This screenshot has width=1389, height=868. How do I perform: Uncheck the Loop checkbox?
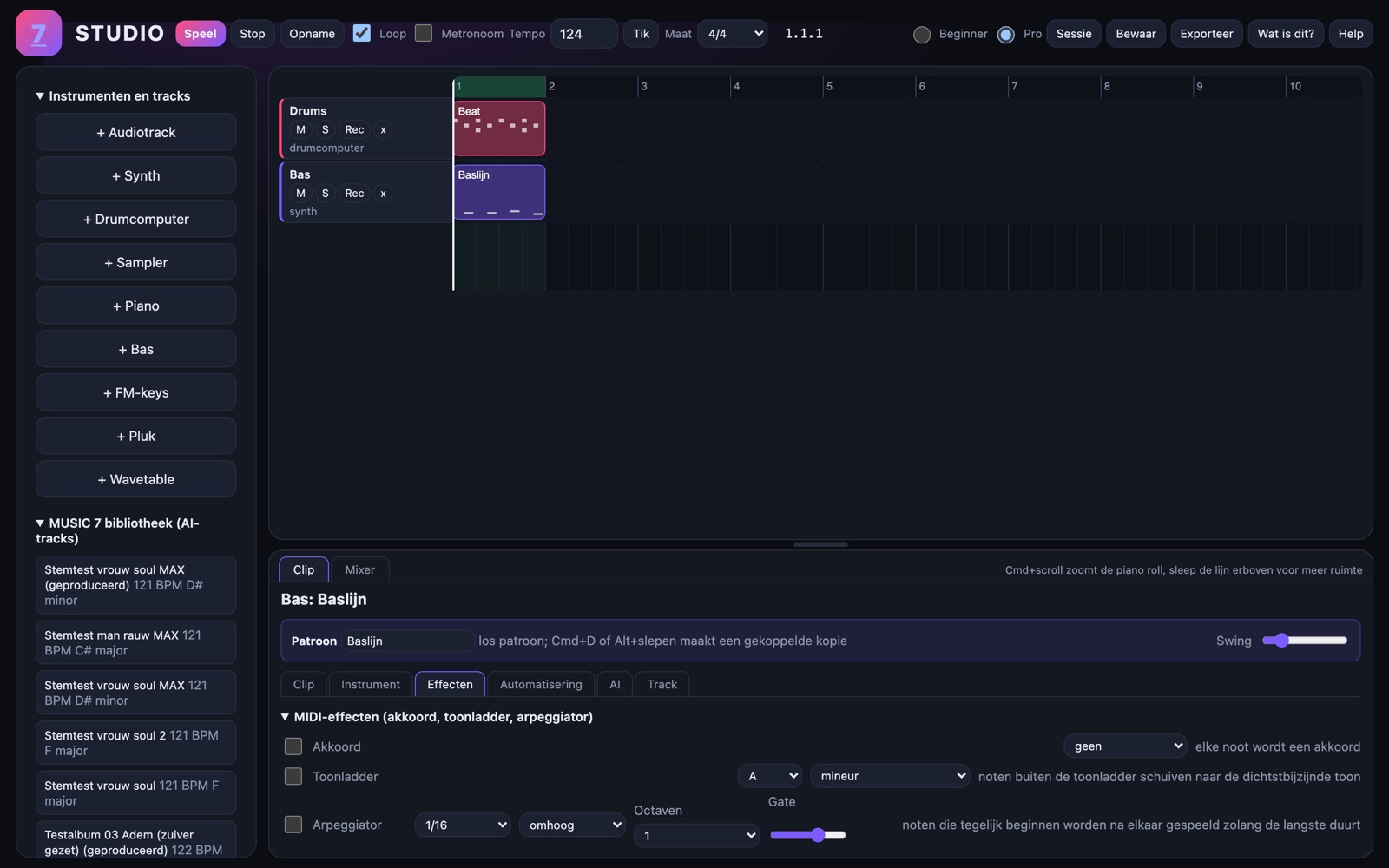click(x=362, y=33)
